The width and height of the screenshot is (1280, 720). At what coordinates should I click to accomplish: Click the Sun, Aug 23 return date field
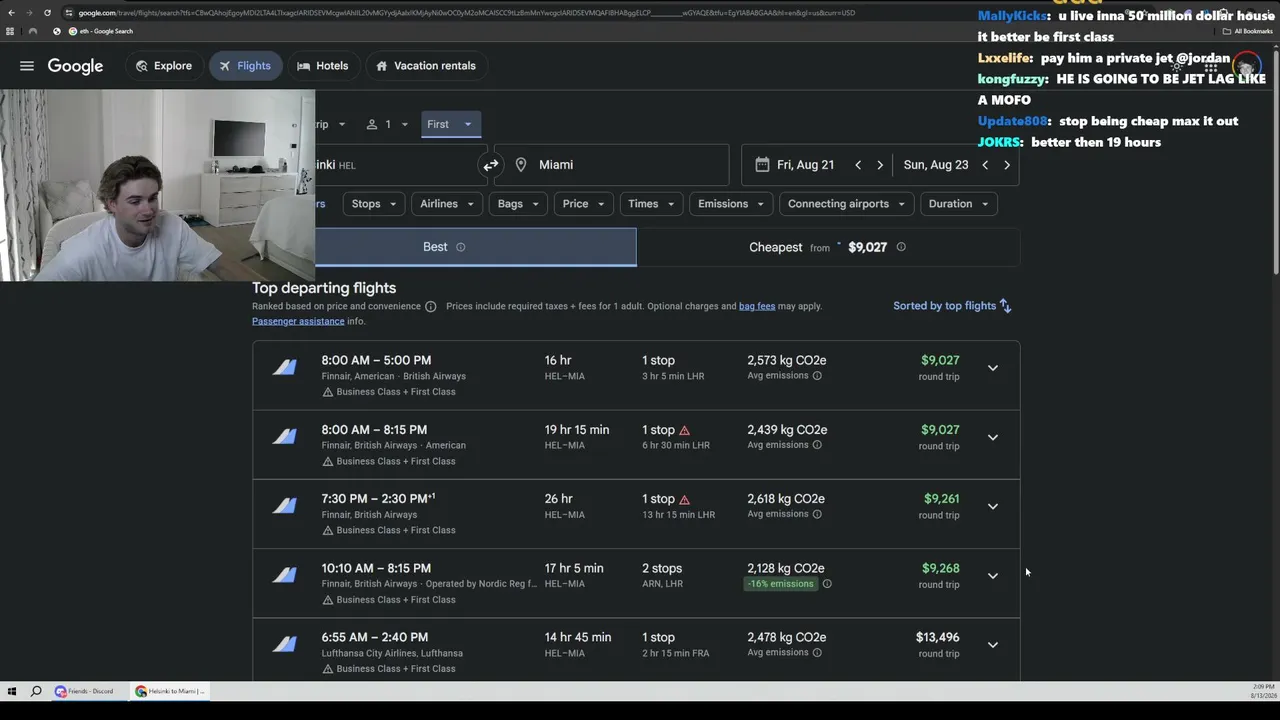click(x=935, y=165)
